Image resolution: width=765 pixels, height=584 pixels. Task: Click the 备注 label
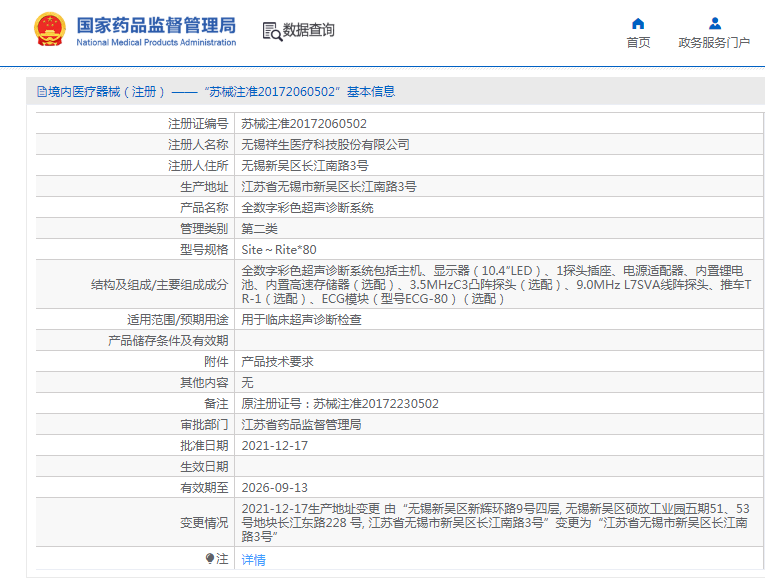[216, 403]
